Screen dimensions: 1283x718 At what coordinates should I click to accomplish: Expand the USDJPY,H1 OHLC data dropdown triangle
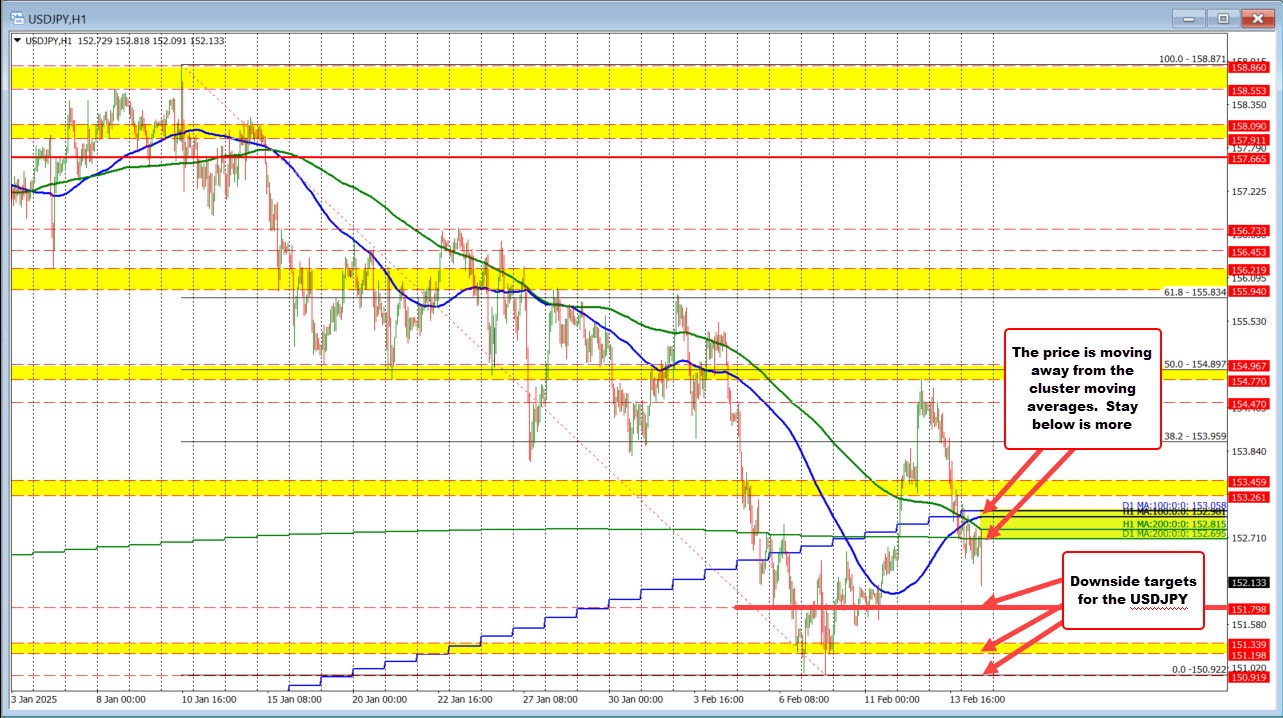pos(17,42)
